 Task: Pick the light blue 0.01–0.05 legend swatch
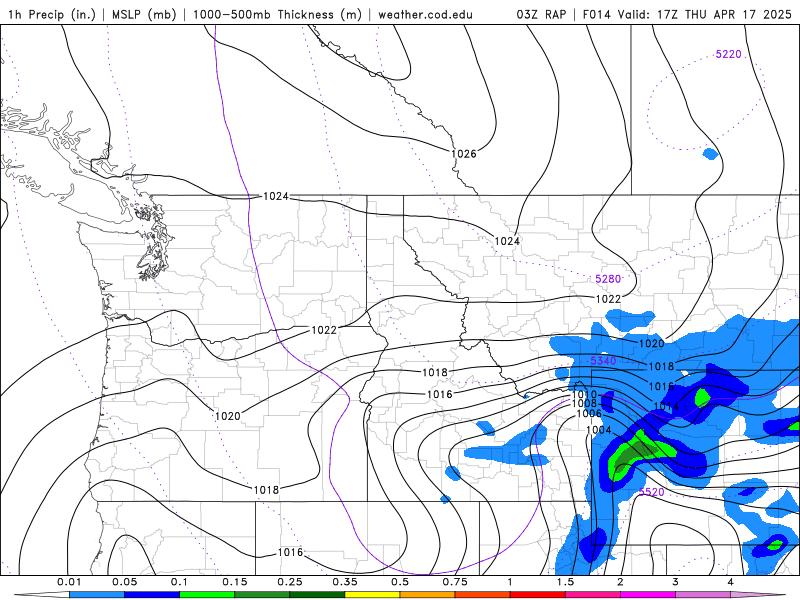pos(97,595)
